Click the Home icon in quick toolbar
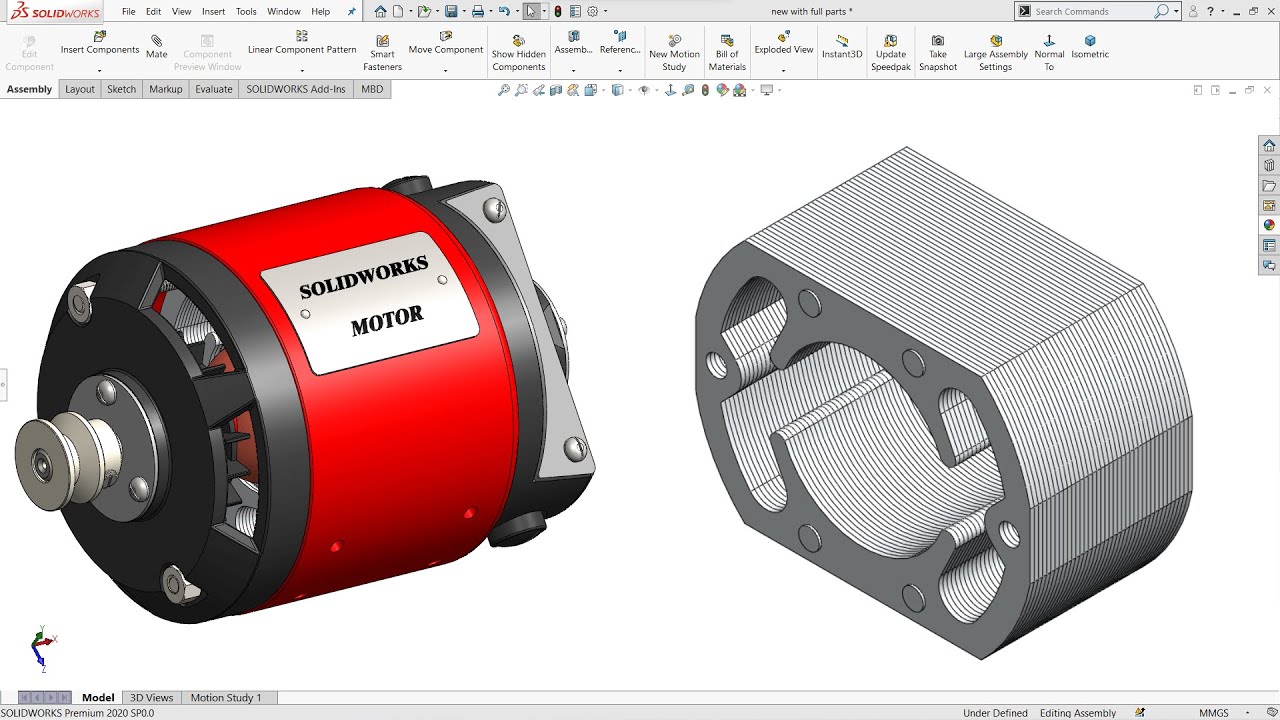This screenshot has width=1280, height=720. [x=380, y=11]
